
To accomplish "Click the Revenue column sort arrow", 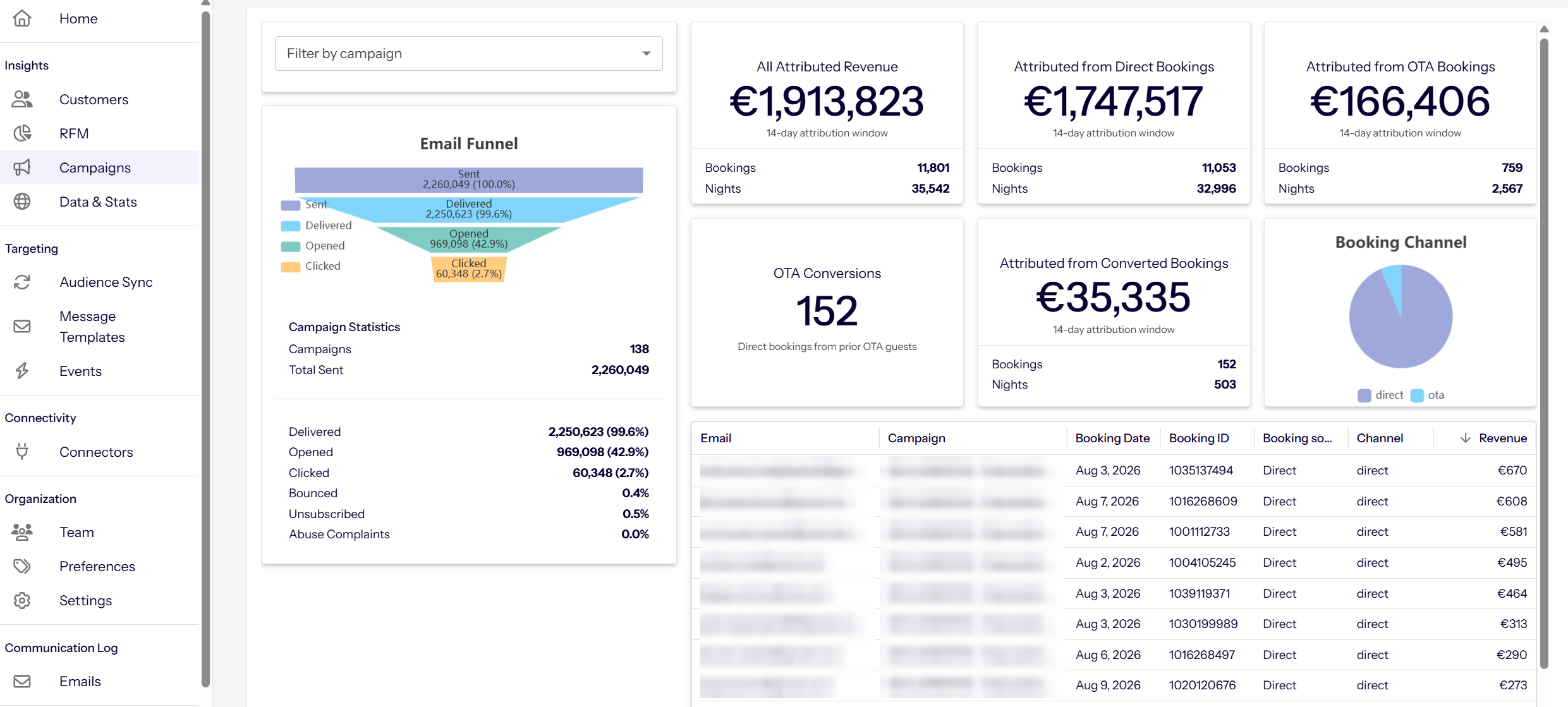I will tap(1465, 438).
